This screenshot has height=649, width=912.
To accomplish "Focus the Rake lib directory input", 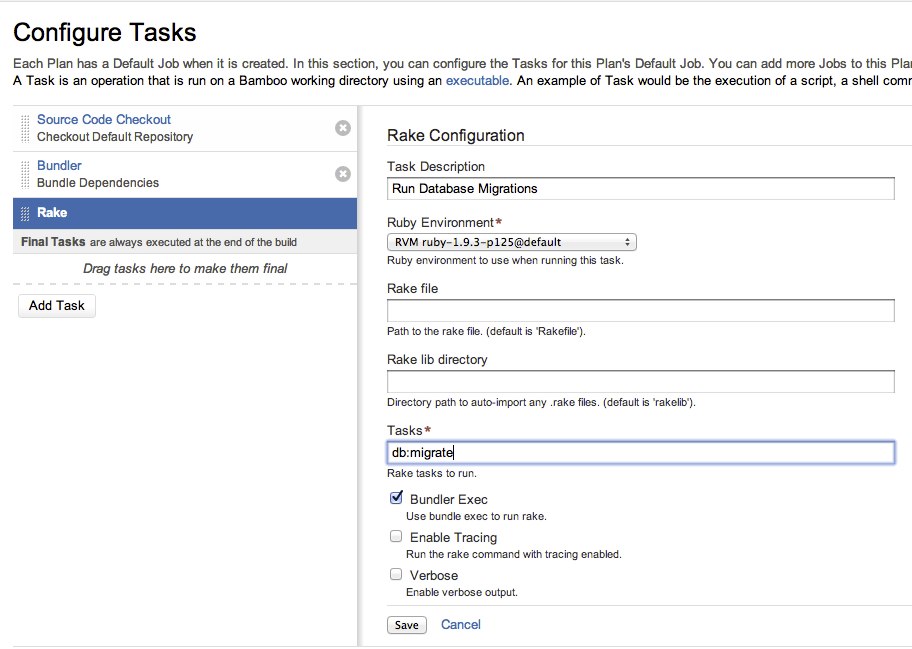I will click(x=640, y=381).
